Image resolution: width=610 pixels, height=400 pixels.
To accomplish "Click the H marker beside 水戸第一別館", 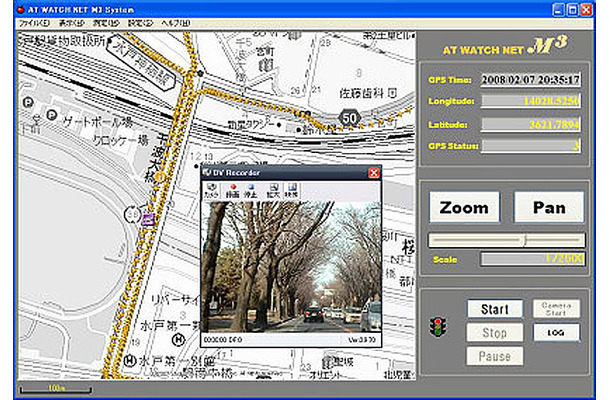I will coord(129,361).
